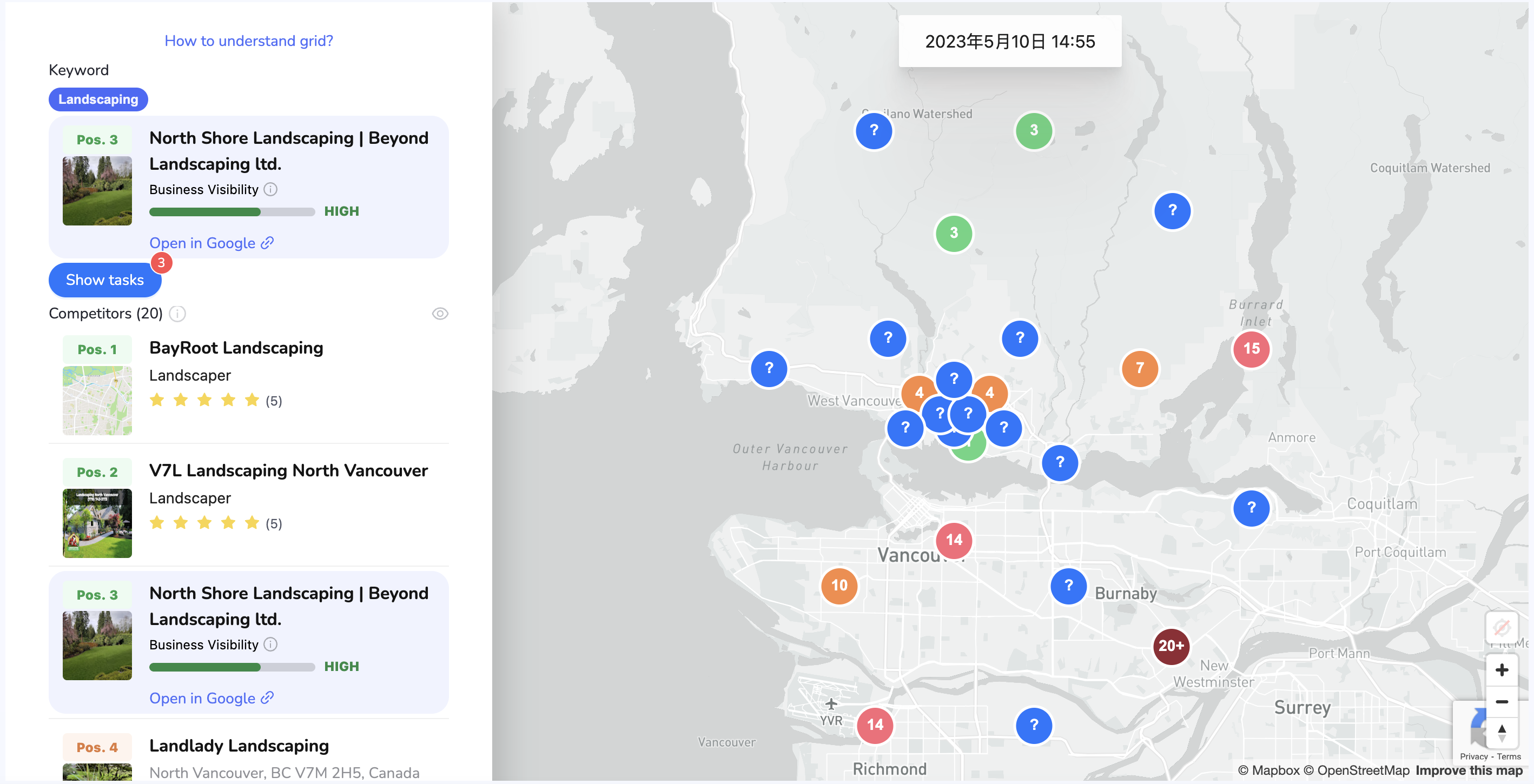Zoom in on the map

(x=1501, y=670)
